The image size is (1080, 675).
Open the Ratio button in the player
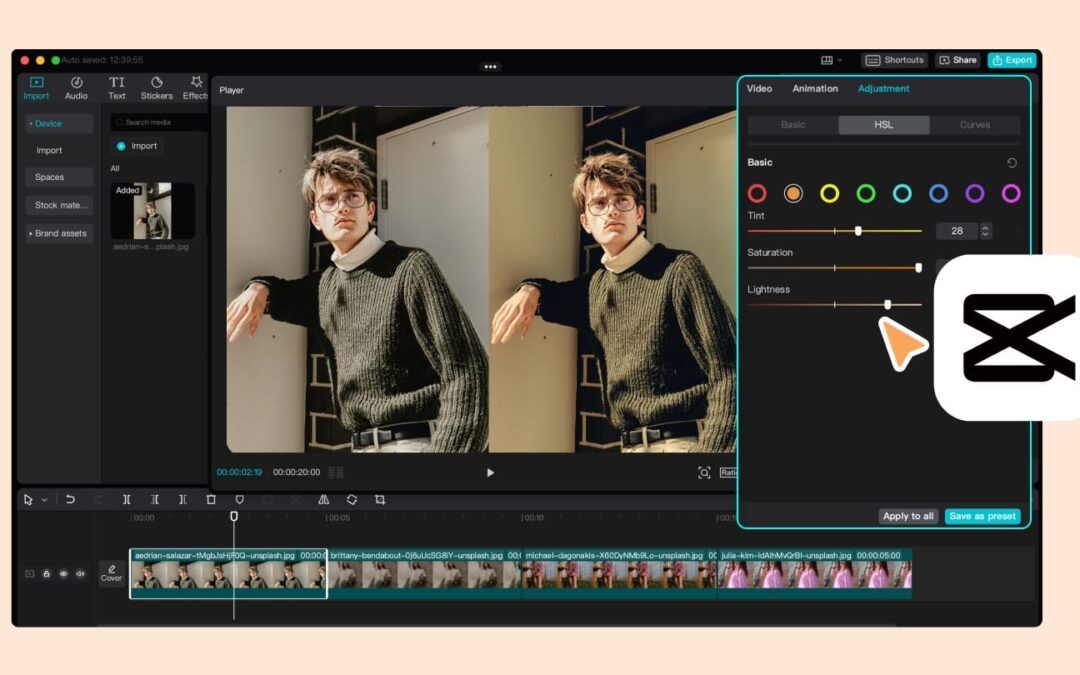coord(727,472)
